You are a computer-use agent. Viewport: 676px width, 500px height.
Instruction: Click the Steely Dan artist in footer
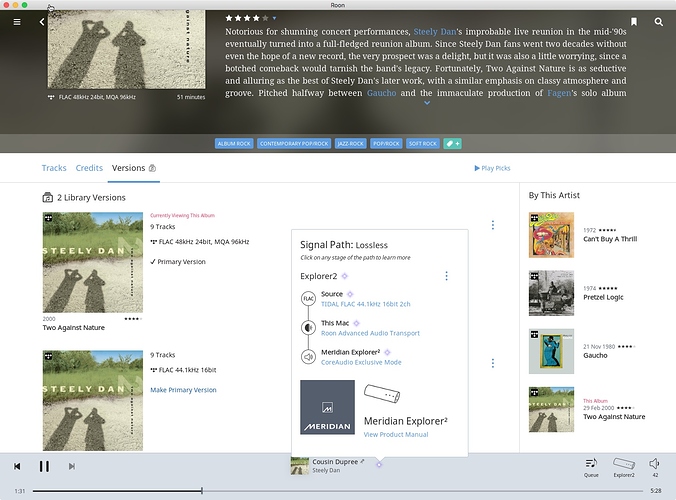pyautogui.click(x=326, y=470)
